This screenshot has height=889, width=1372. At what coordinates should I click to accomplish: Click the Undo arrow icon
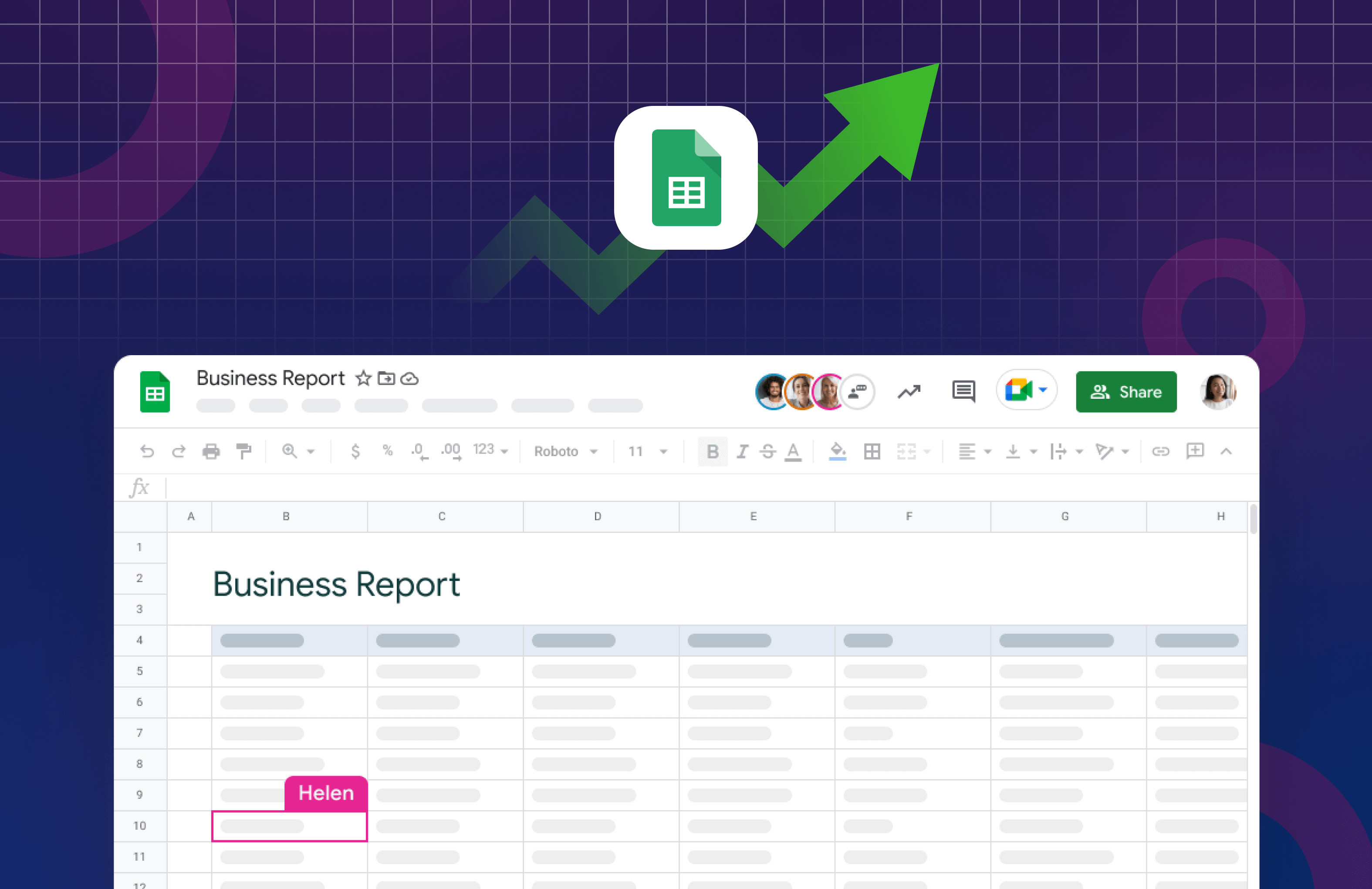click(147, 451)
